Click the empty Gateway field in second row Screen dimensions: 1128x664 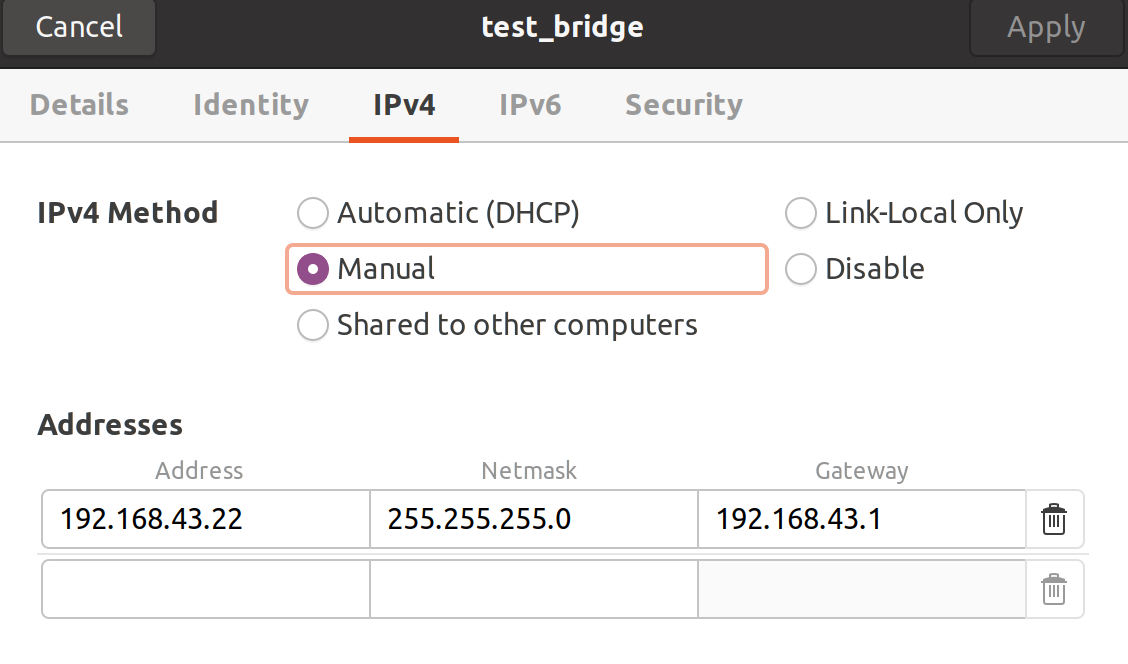point(861,589)
